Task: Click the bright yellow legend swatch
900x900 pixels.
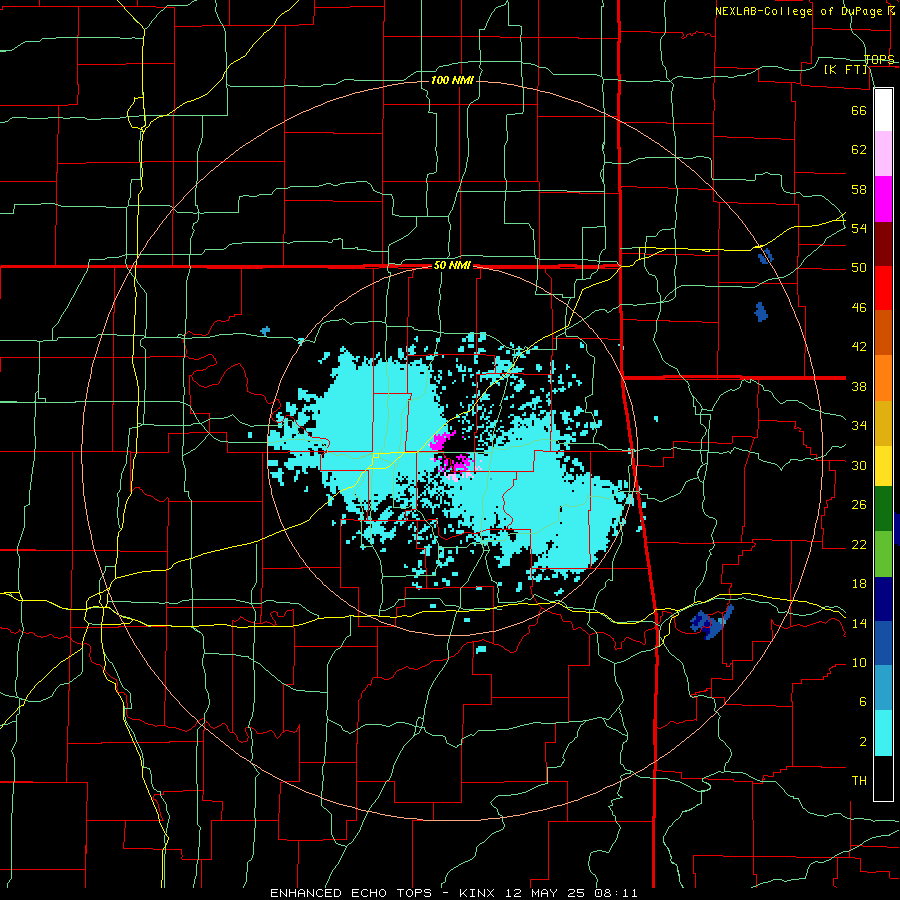Action: pyautogui.click(x=883, y=465)
